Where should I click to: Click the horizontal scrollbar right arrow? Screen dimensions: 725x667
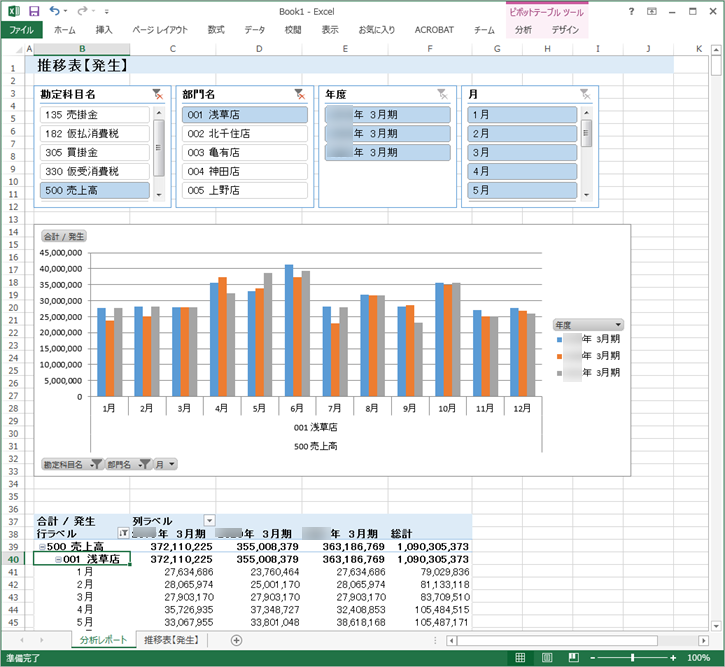(x=703, y=641)
